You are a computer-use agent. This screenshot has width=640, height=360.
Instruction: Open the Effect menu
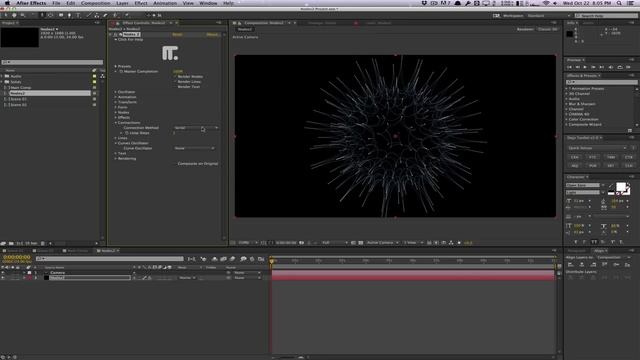tap(141, 3)
